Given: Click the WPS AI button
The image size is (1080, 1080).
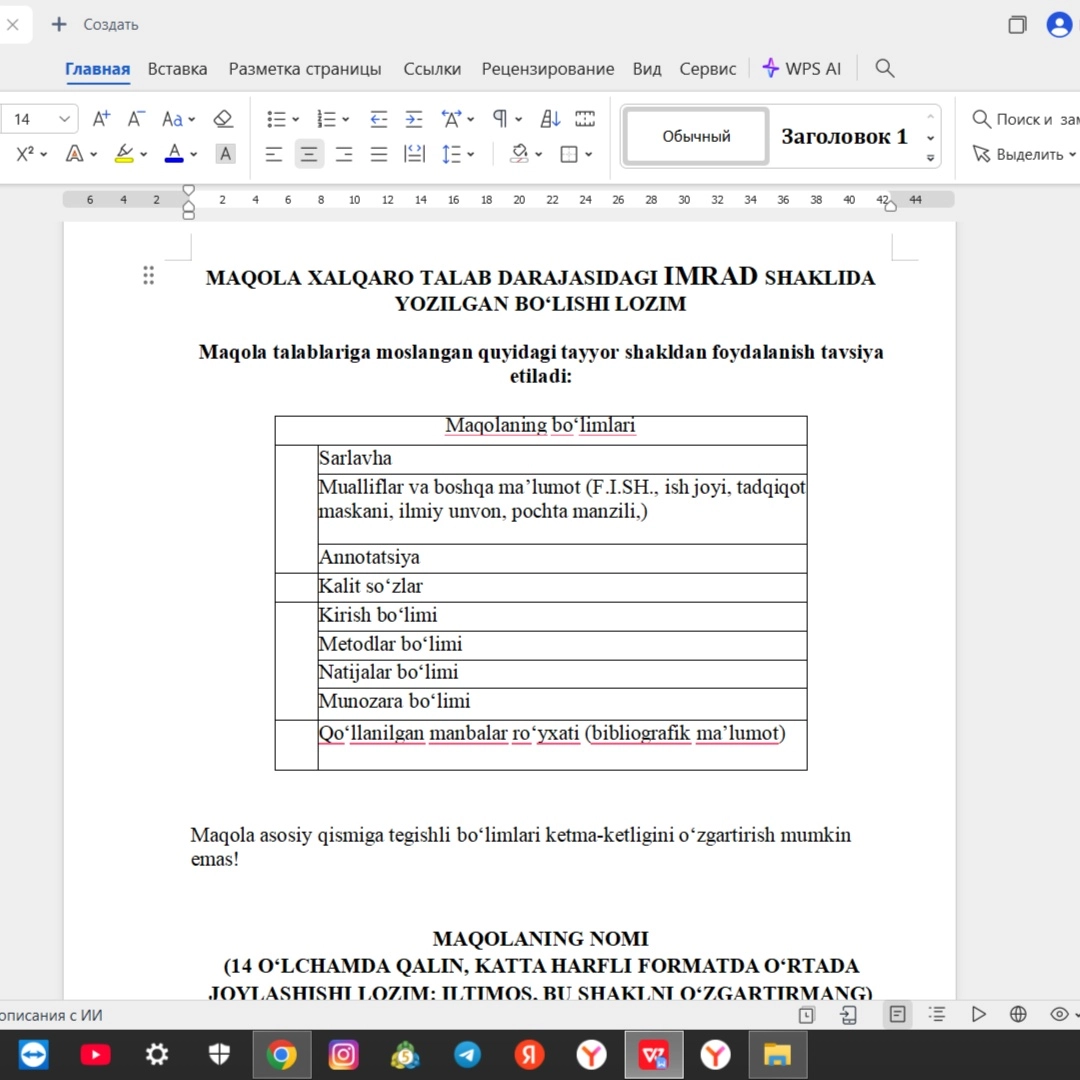Looking at the screenshot, I should pos(801,68).
